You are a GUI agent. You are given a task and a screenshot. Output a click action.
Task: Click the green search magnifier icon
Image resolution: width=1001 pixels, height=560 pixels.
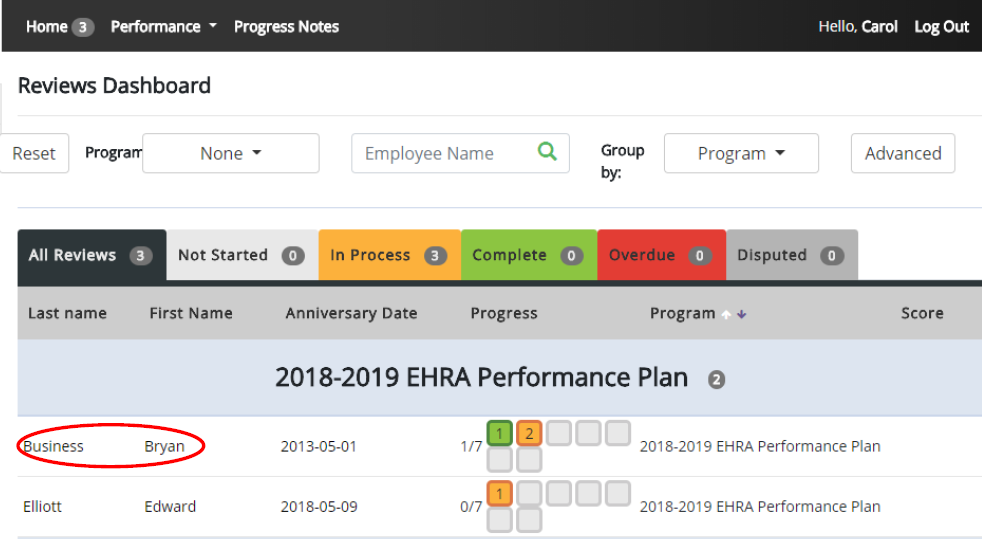pyautogui.click(x=547, y=152)
